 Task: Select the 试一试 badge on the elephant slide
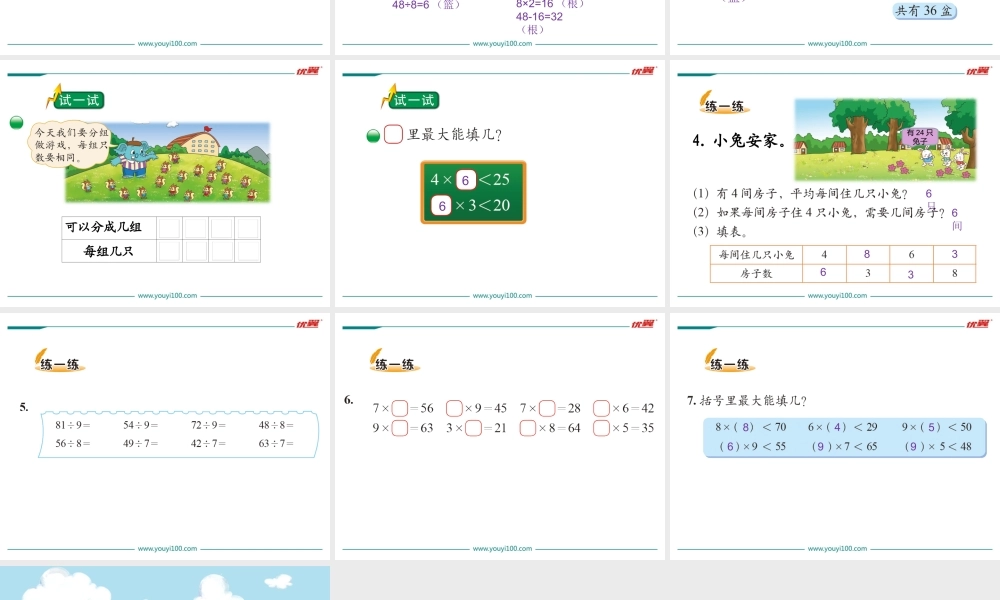(78, 99)
